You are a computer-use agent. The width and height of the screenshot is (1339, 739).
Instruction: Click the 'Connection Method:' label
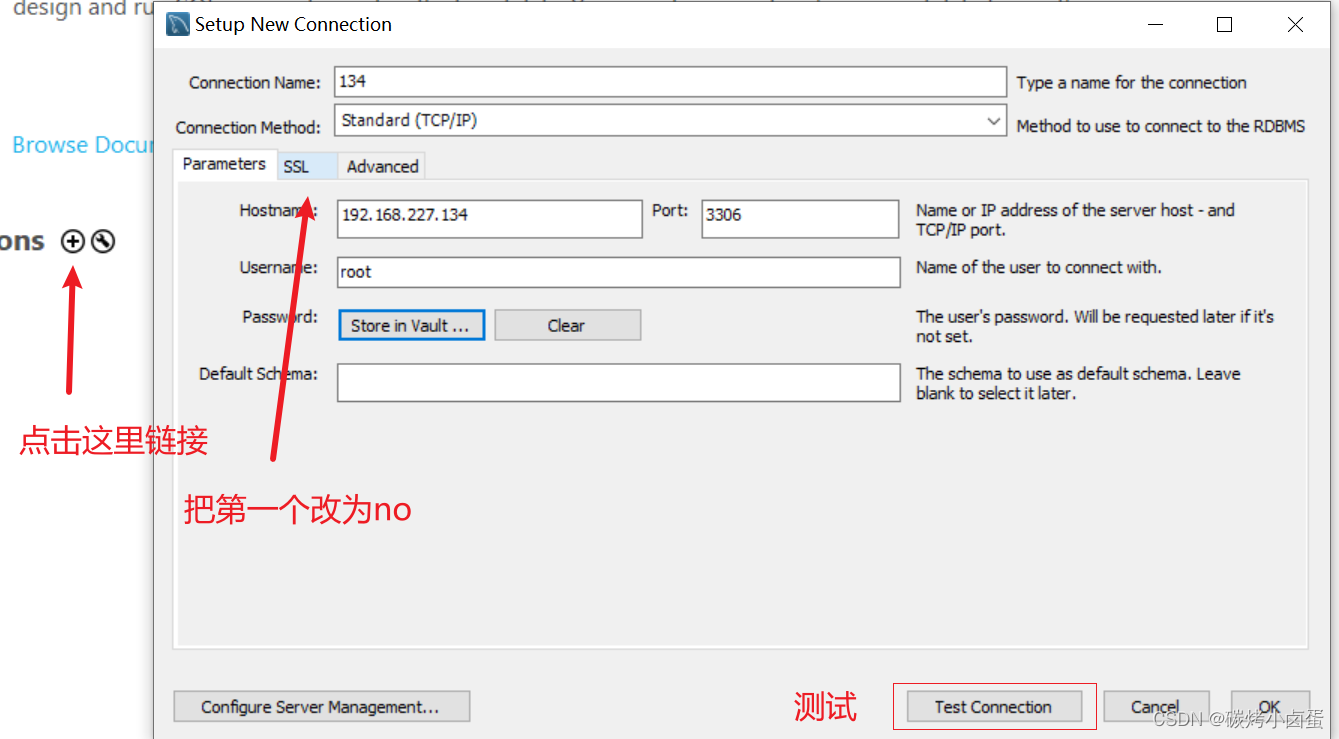tap(249, 128)
